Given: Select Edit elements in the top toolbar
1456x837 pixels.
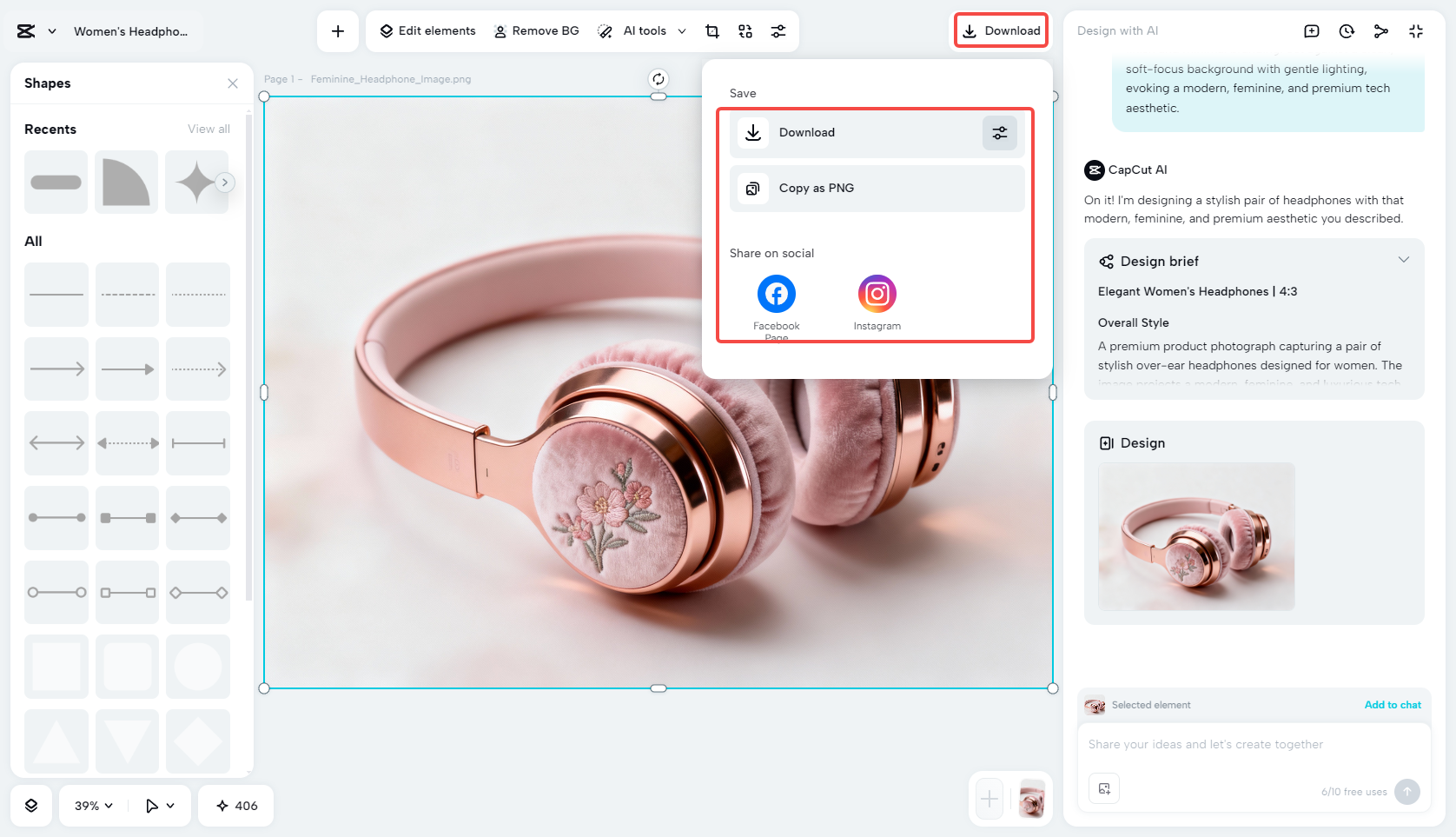Looking at the screenshot, I should [x=427, y=30].
